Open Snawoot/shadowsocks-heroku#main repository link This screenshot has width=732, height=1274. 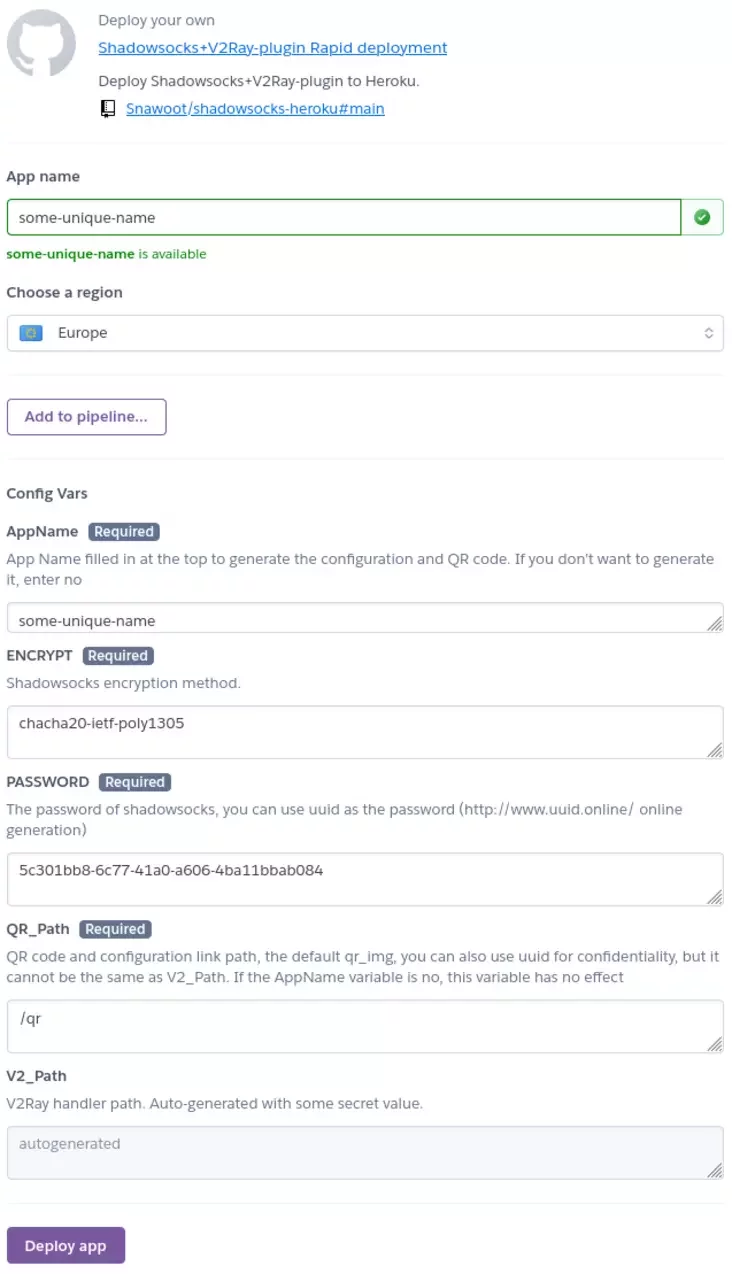[255, 109]
